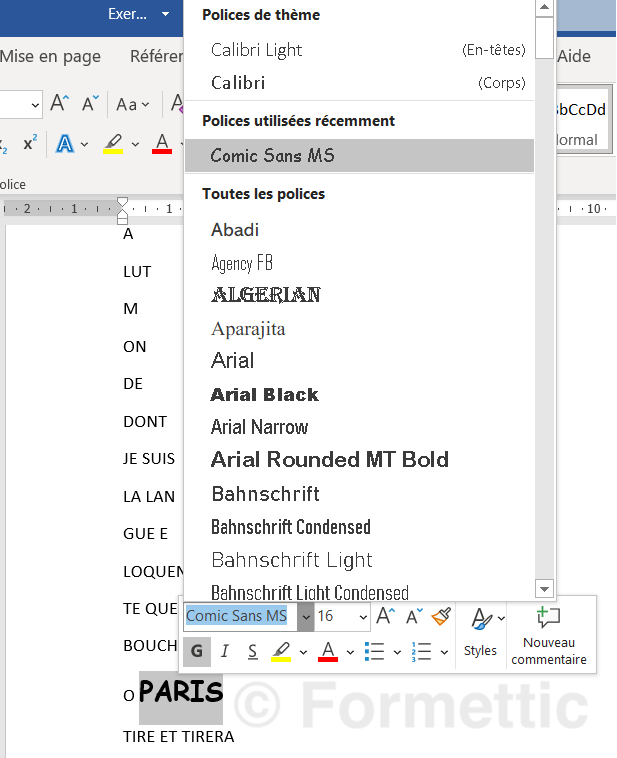Apply a numbered list from the mini toolbar
Viewport: 617px width, 758px height.
(421, 652)
